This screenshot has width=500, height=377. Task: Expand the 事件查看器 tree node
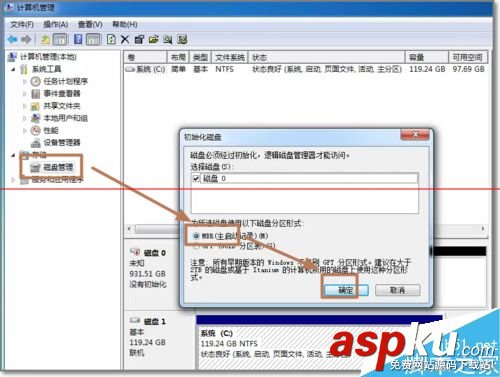tap(25, 94)
